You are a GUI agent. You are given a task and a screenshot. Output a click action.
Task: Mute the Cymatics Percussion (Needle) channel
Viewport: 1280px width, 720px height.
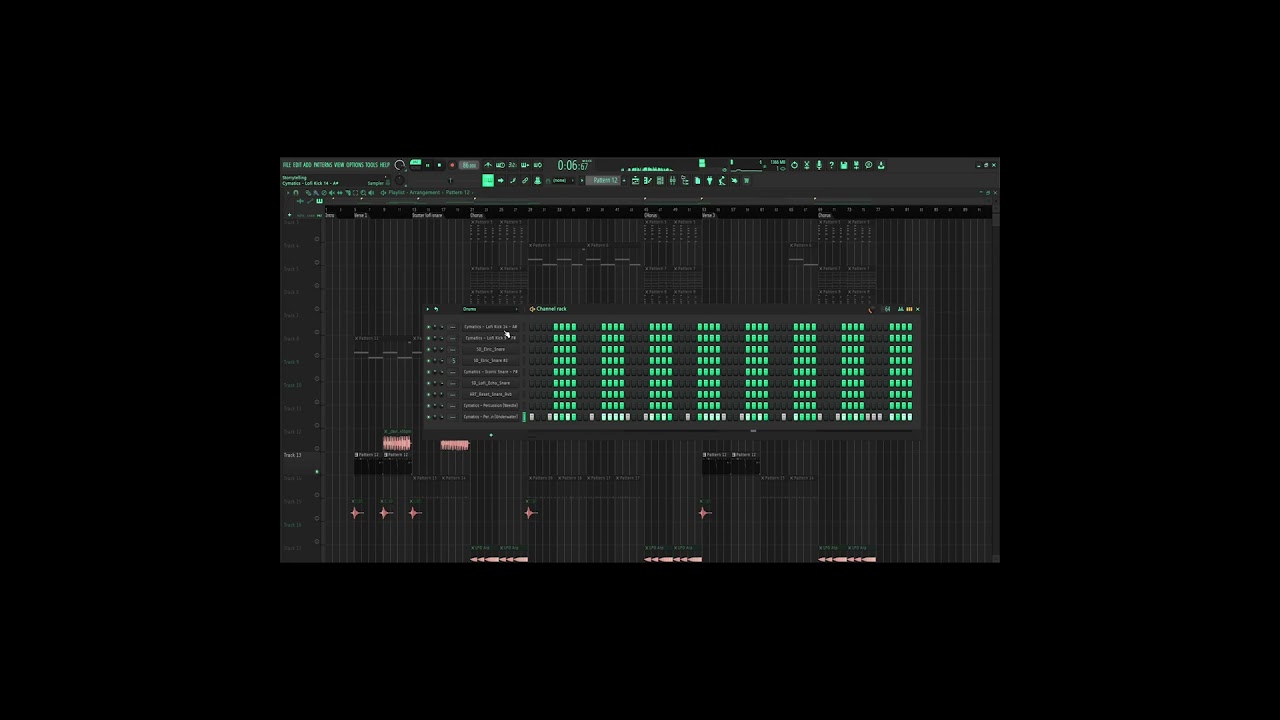tap(428, 406)
